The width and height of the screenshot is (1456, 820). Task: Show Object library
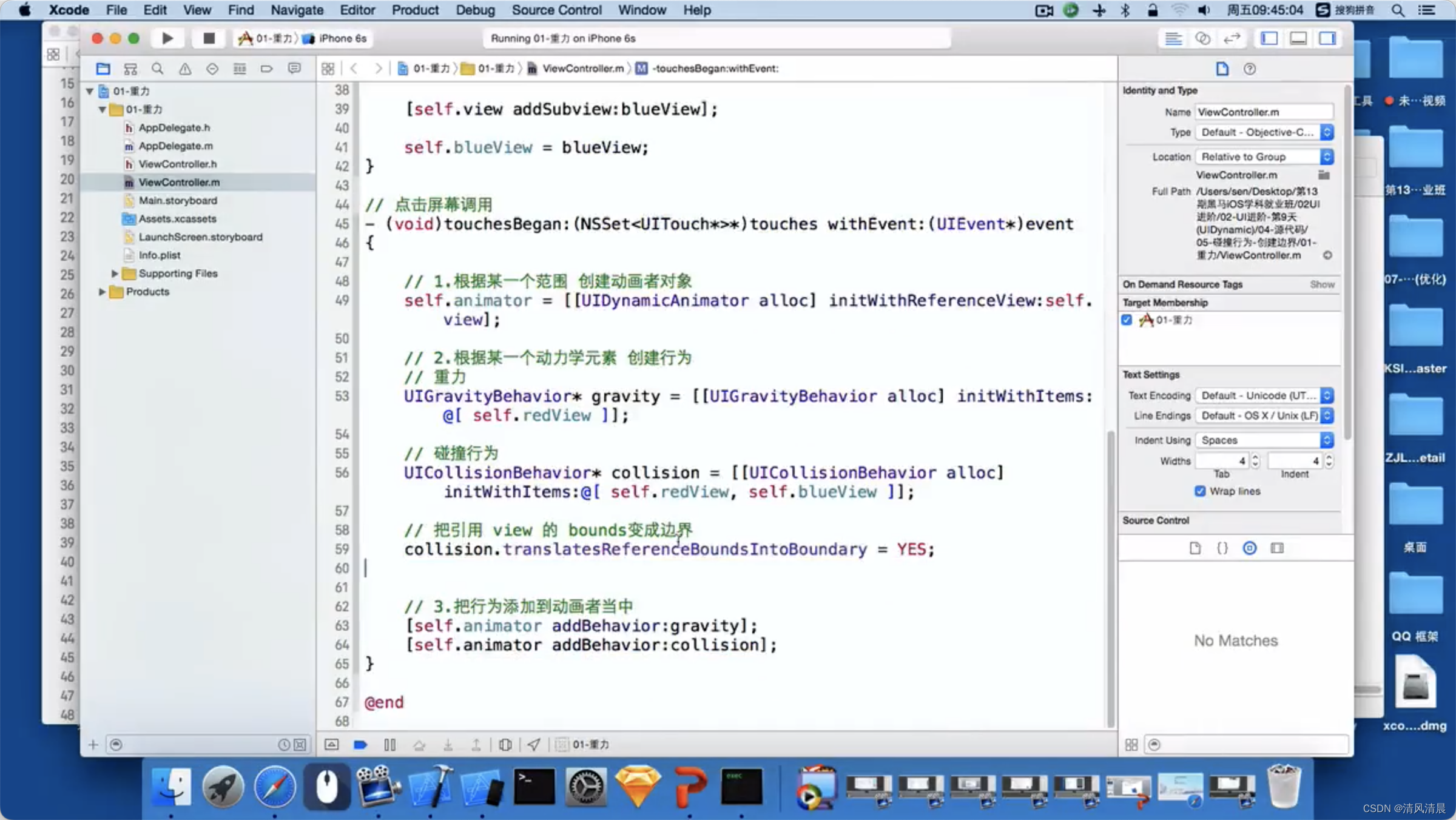tap(1250, 548)
